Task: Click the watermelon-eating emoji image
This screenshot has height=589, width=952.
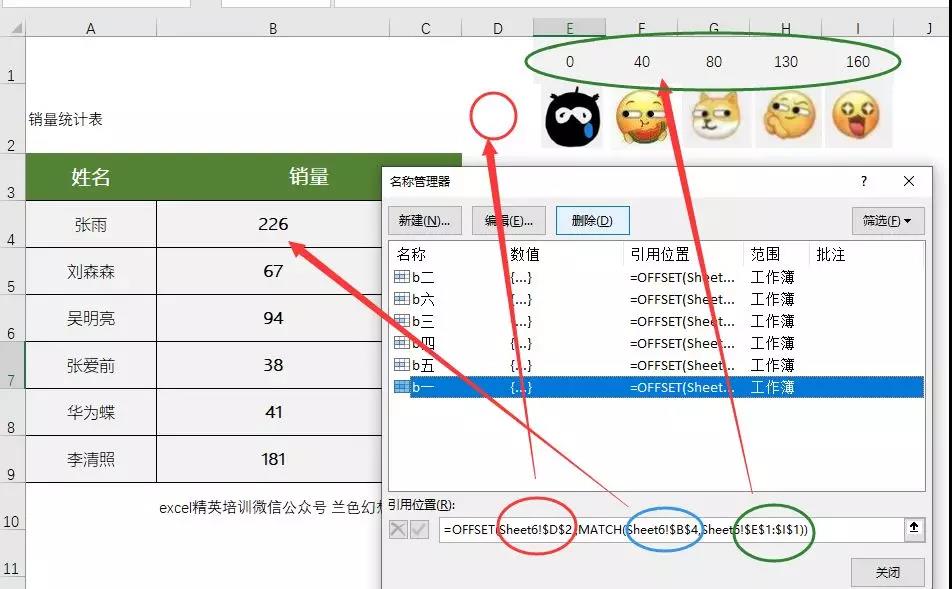Action: 642,117
